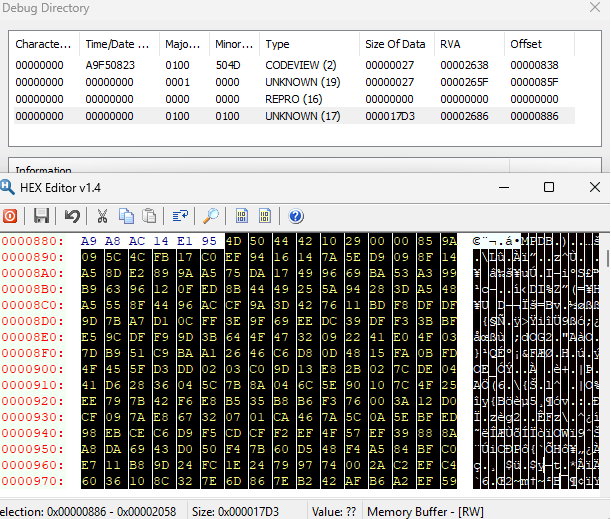The width and height of the screenshot is (611, 519).
Task: Click hex byte A9 at offset 0000880
Action: pos(89,241)
